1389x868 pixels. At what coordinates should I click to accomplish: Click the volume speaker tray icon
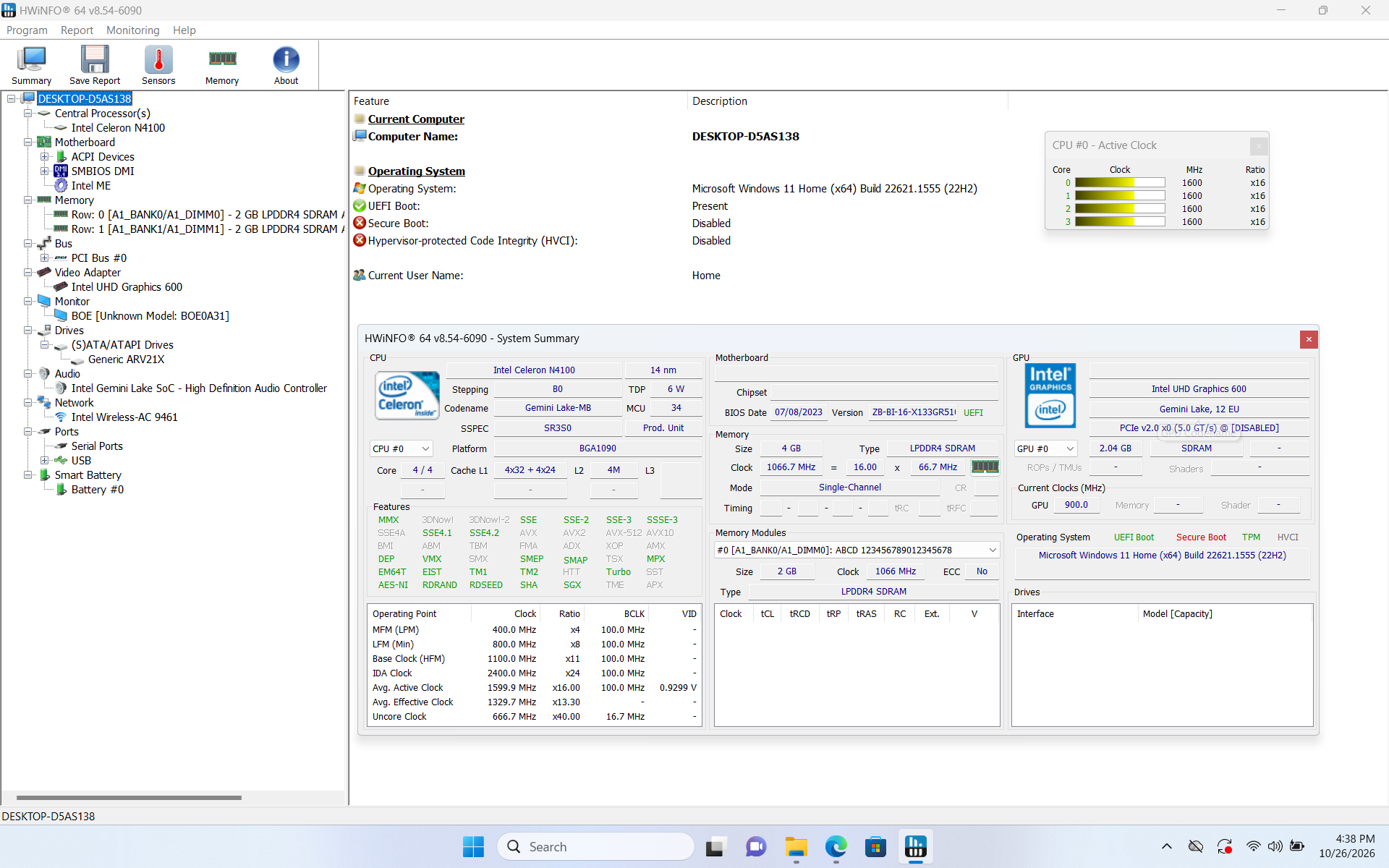pyautogui.click(x=1275, y=846)
